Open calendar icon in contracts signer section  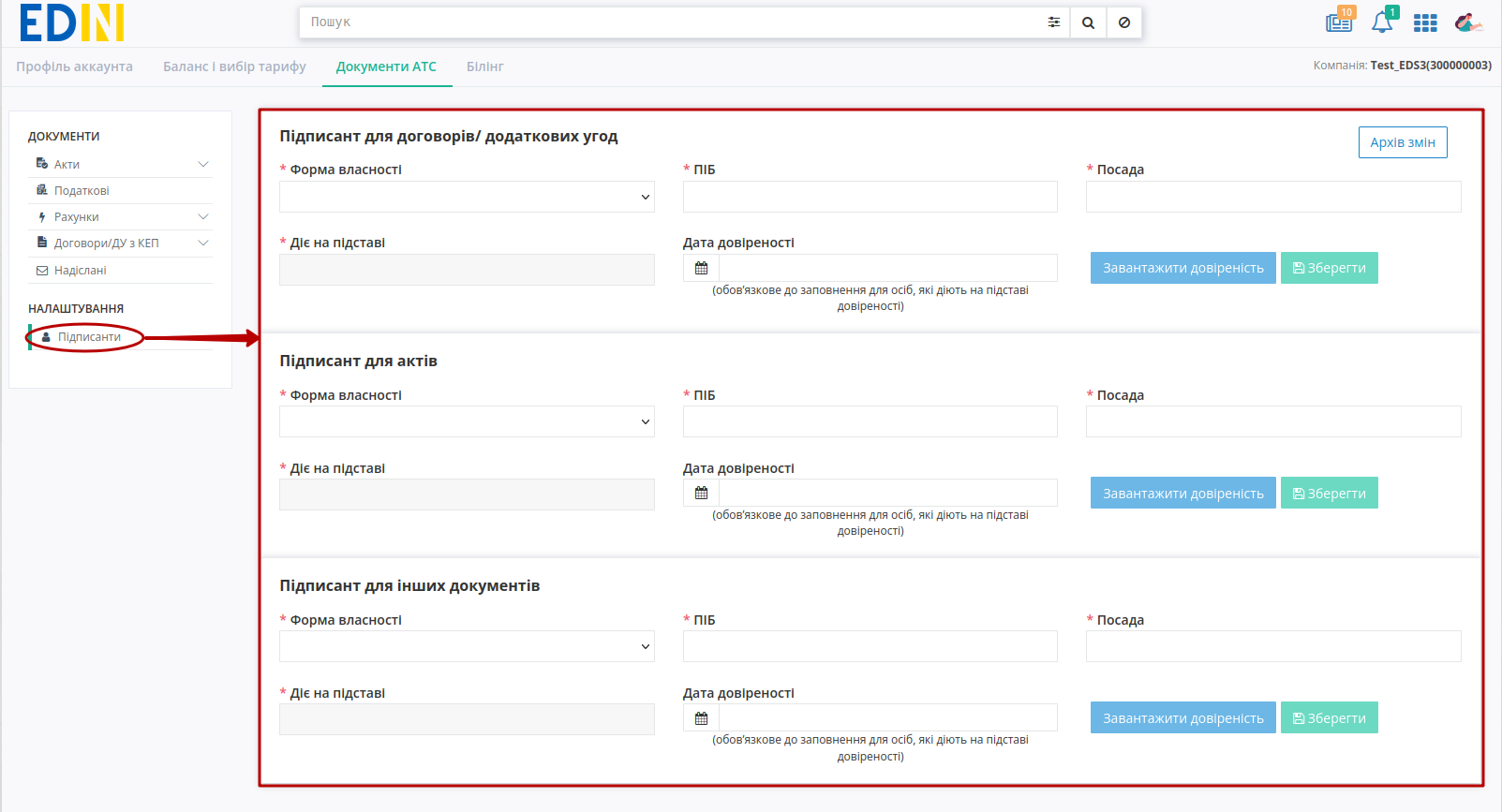point(701,268)
